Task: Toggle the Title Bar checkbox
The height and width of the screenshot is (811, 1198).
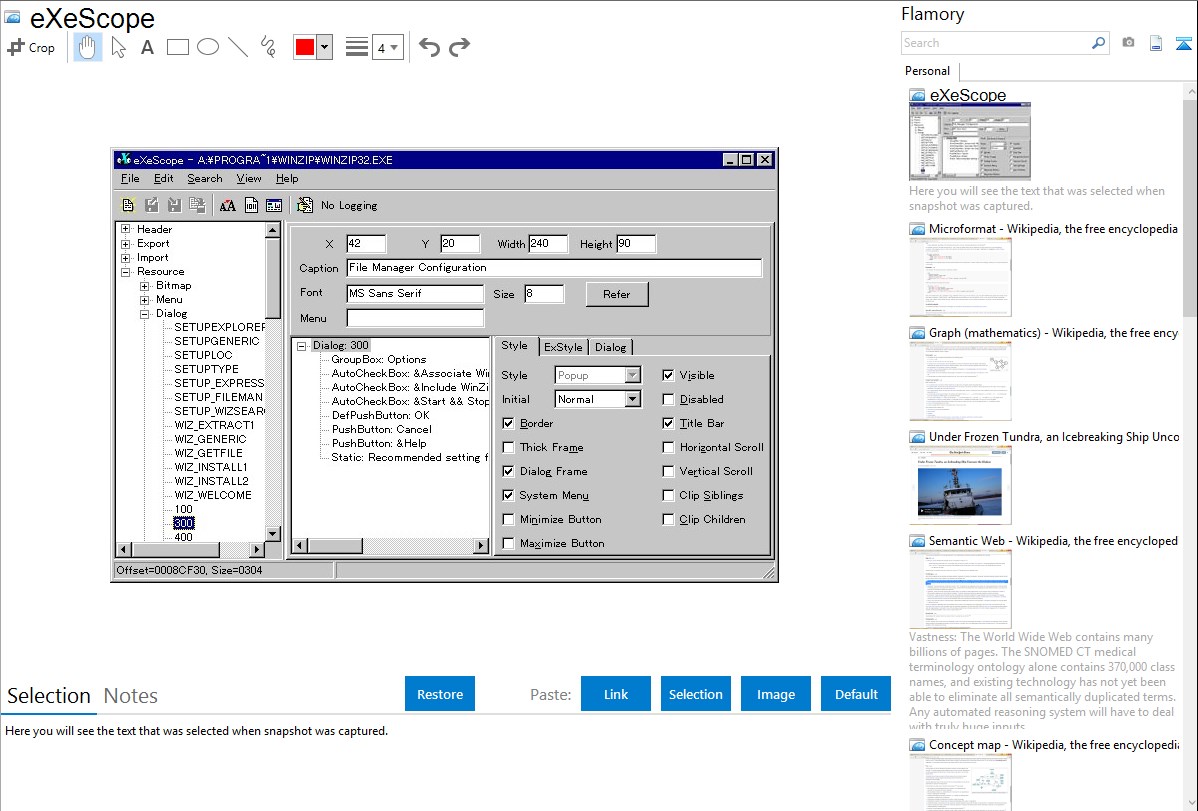Action: pos(669,423)
